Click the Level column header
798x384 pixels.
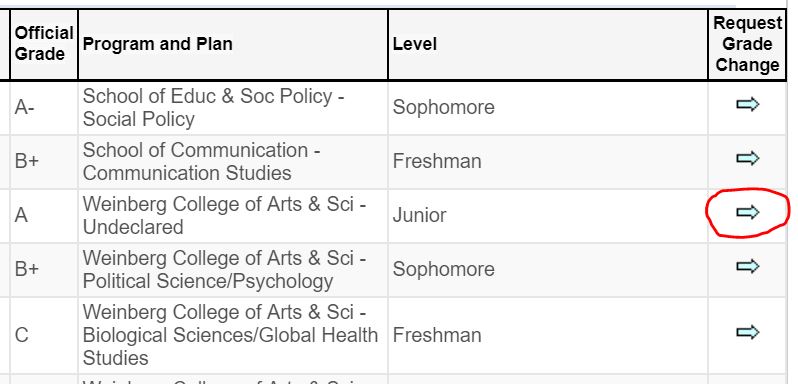pyautogui.click(x=548, y=44)
